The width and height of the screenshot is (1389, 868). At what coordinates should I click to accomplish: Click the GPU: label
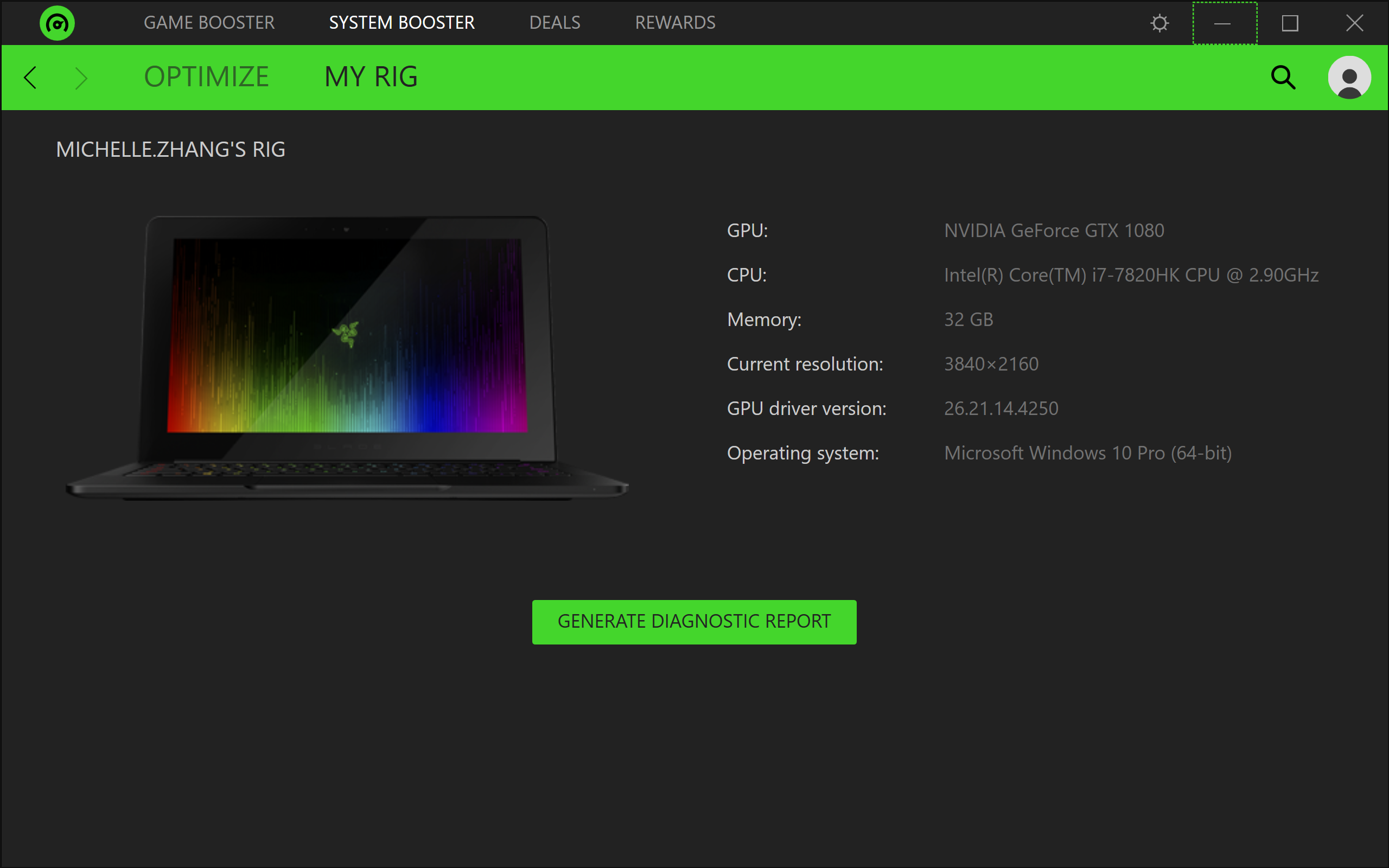(x=747, y=231)
